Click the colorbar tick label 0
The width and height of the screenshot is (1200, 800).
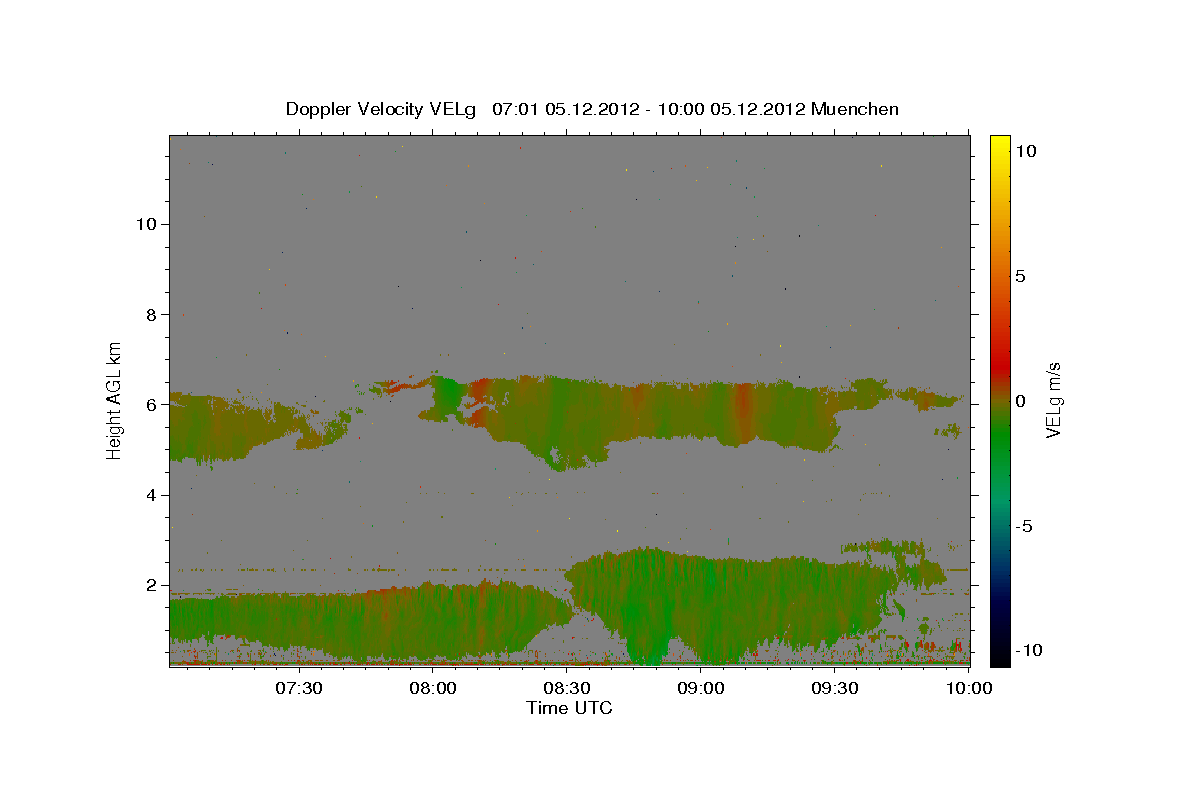click(1020, 401)
